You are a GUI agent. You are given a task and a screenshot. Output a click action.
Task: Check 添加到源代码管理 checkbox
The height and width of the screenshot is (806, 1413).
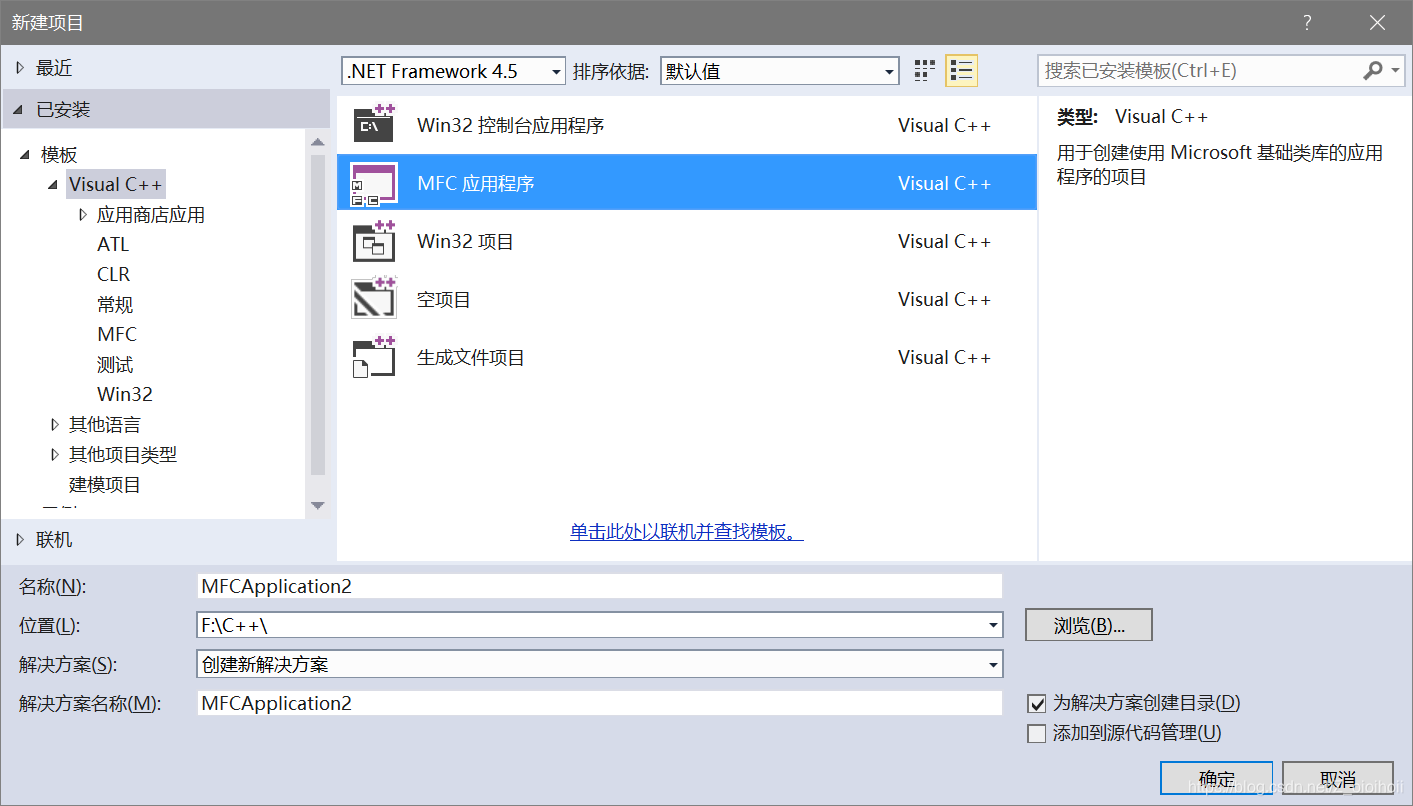click(1037, 734)
